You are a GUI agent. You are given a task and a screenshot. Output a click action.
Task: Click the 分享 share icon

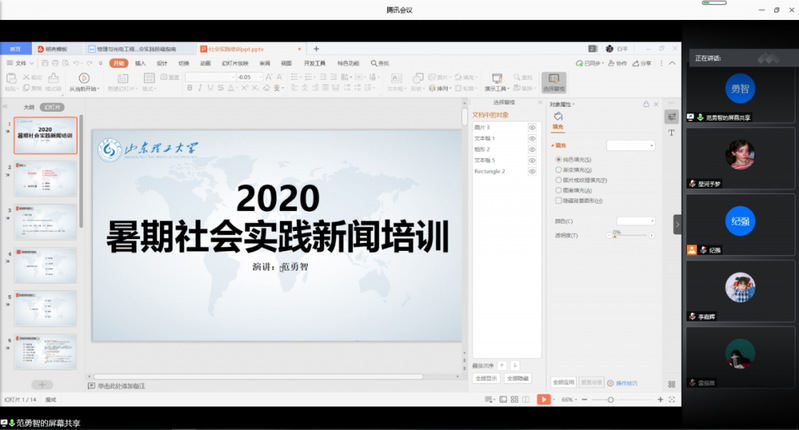tap(641, 62)
